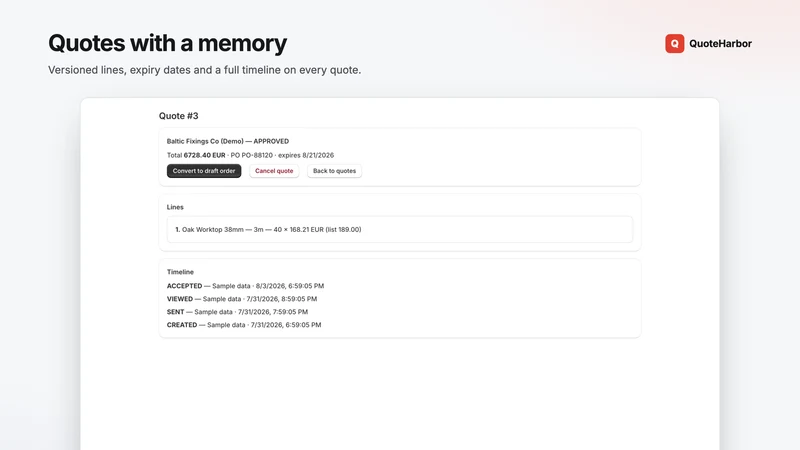Click the Lines section label

point(175,207)
